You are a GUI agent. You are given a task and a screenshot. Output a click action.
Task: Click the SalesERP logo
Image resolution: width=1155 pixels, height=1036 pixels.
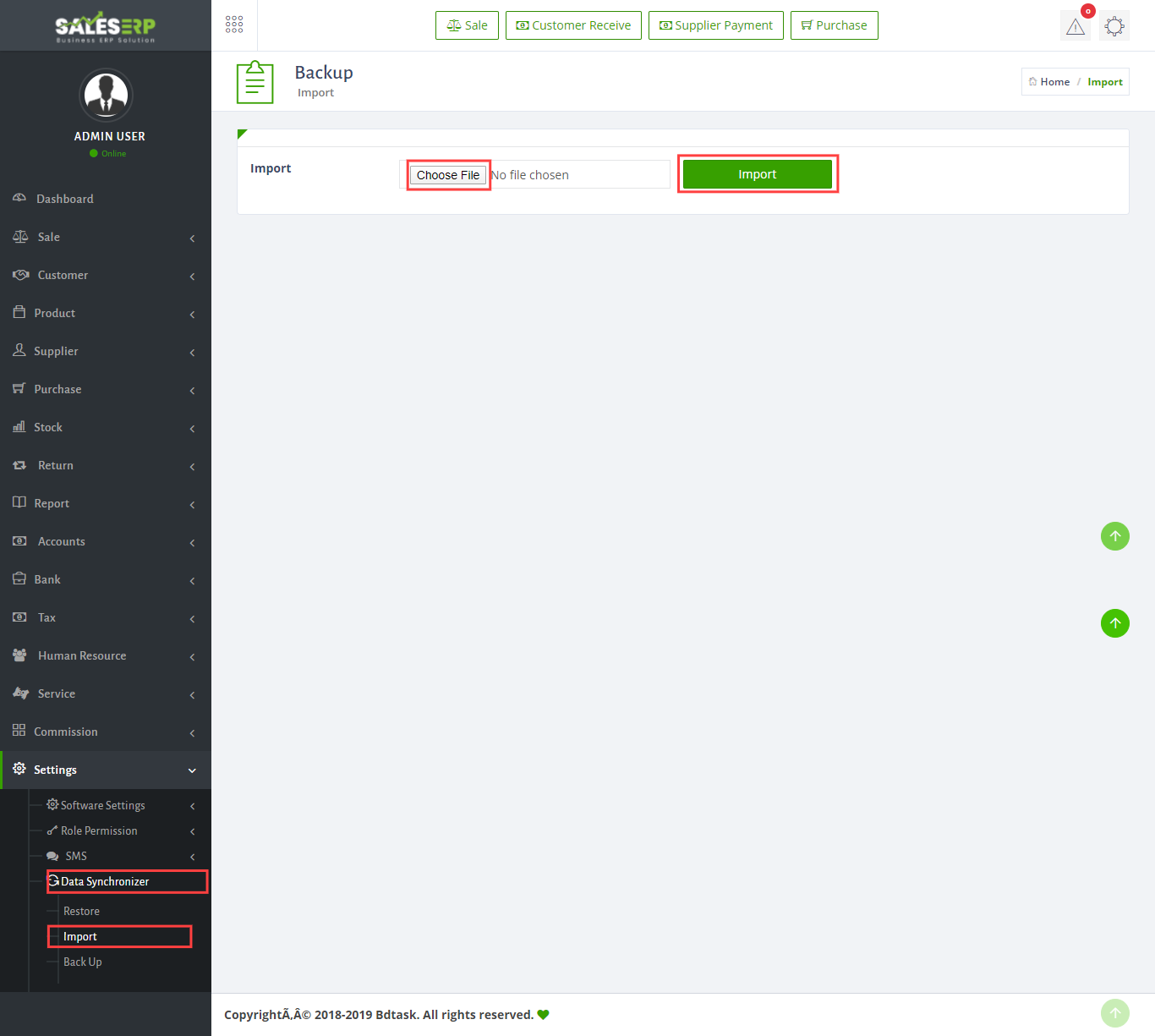(106, 26)
